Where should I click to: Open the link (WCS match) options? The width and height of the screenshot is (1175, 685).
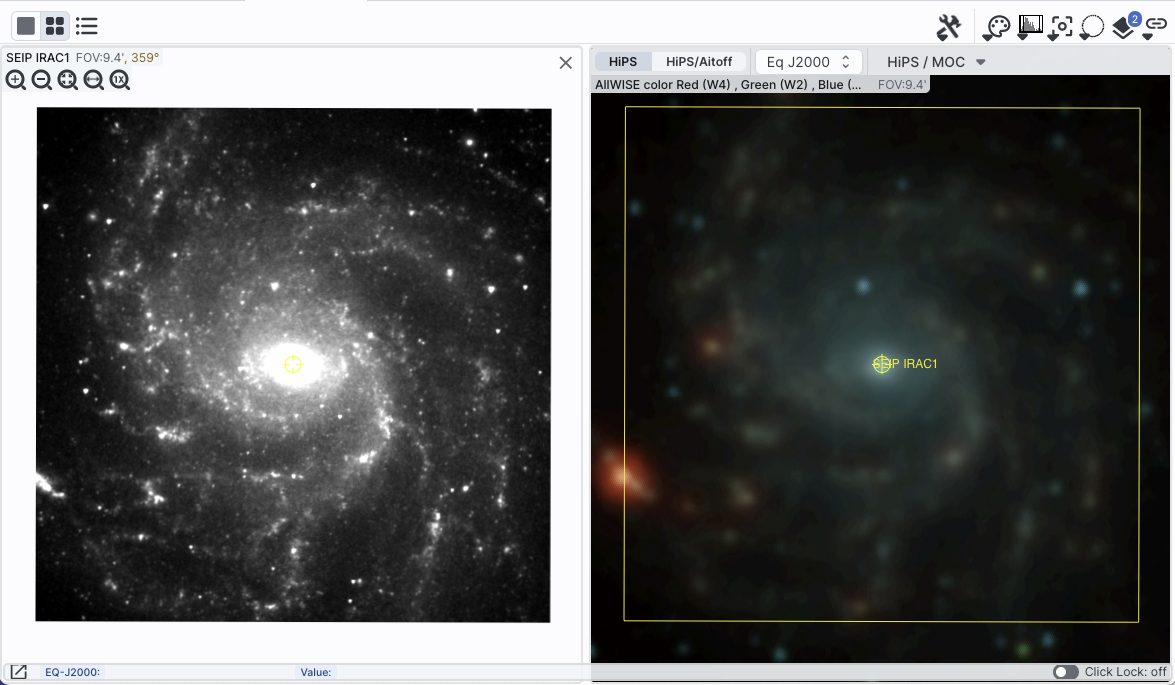[1156, 27]
